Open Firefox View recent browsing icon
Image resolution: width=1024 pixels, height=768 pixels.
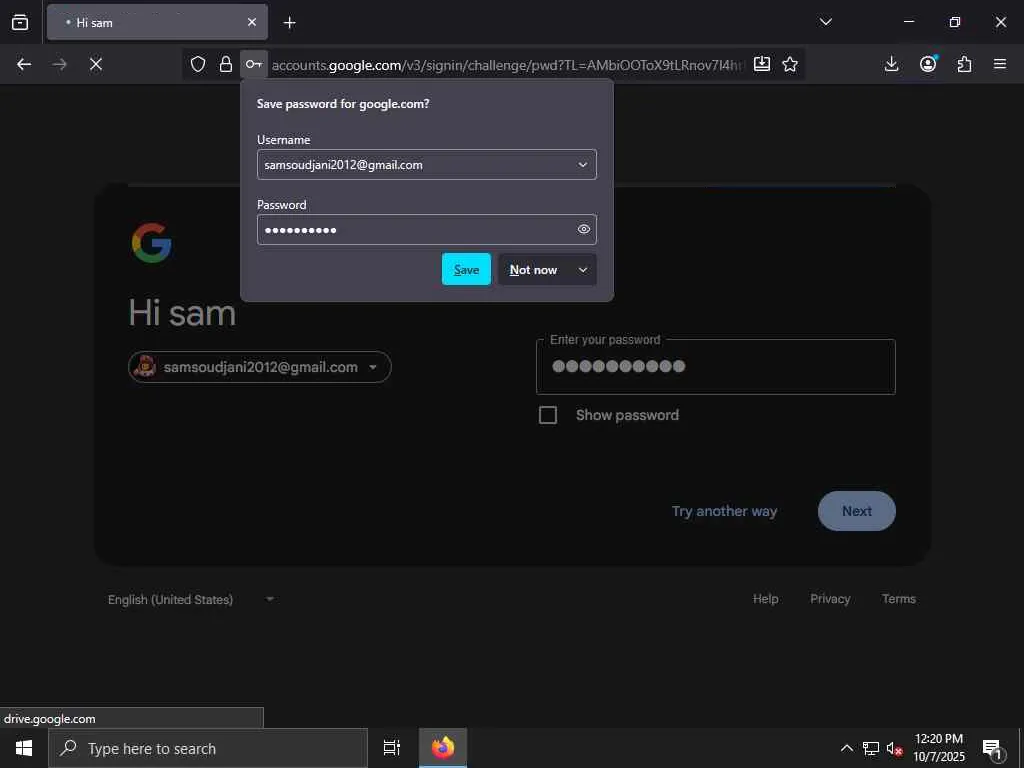[20, 22]
